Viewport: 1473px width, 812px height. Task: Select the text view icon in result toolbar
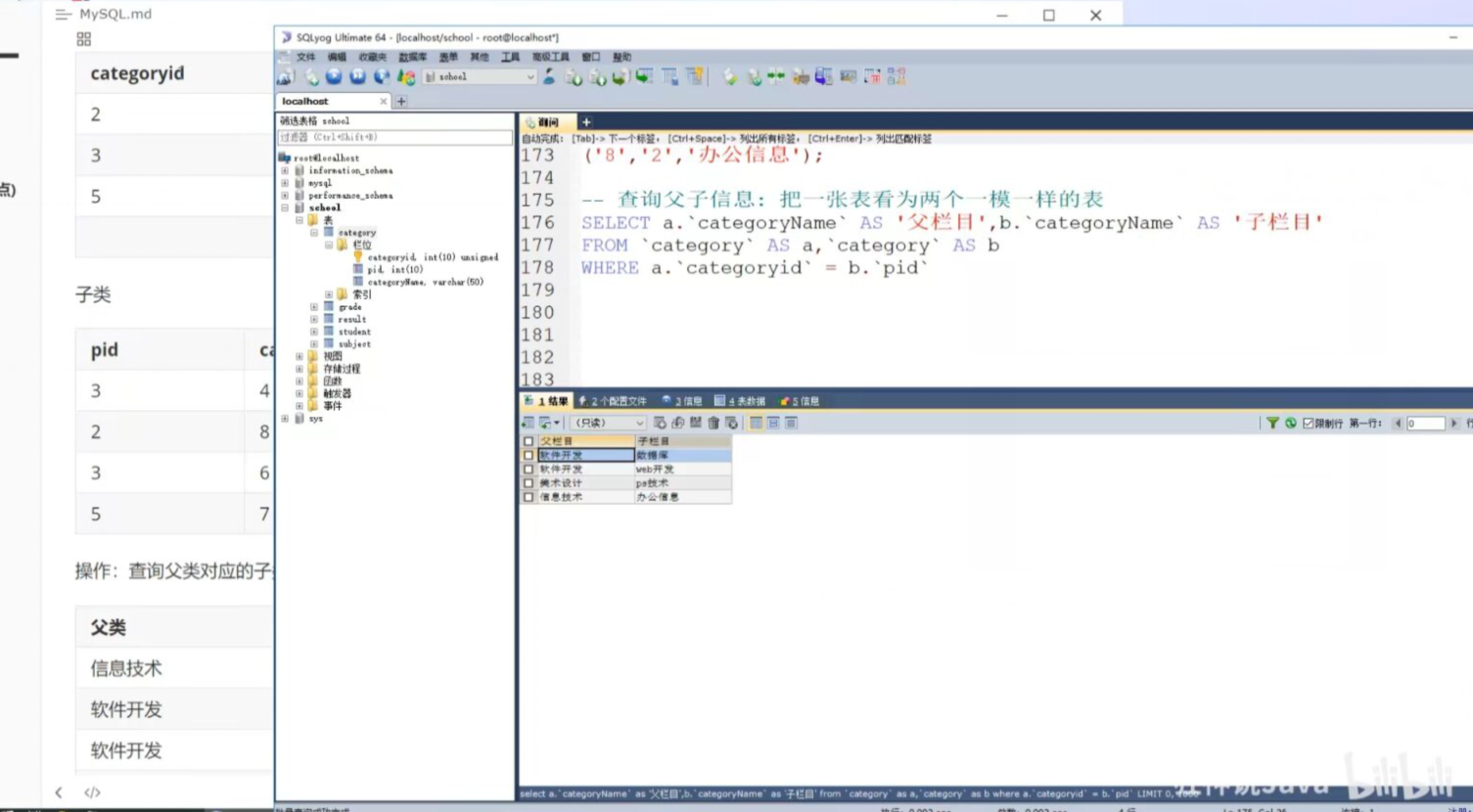pyautogui.click(x=791, y=423)
